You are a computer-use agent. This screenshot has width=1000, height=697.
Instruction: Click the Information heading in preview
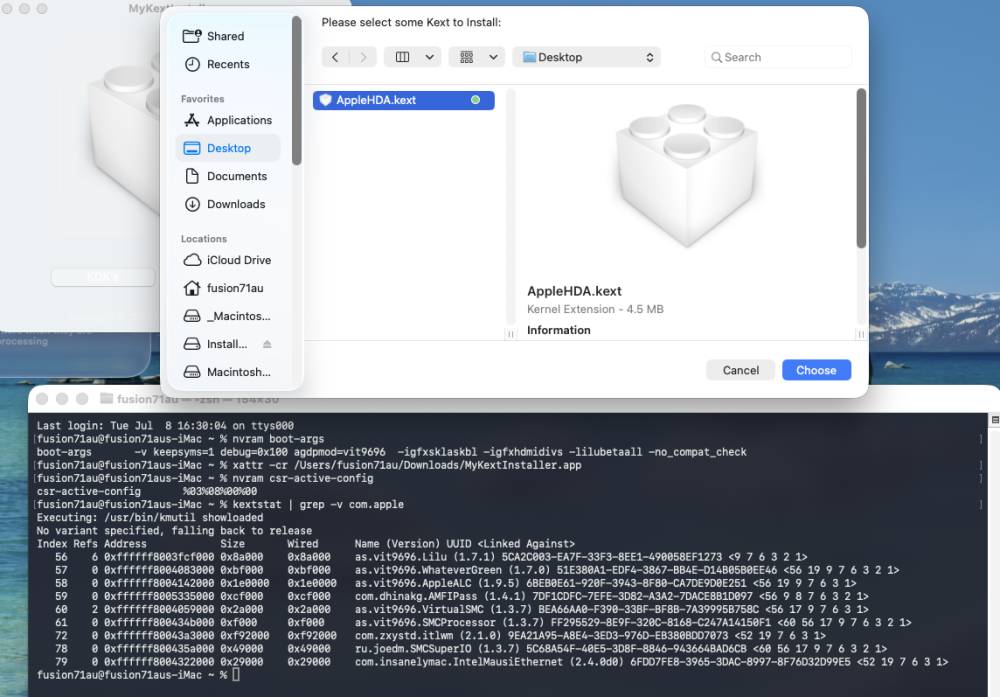(559, 330)
